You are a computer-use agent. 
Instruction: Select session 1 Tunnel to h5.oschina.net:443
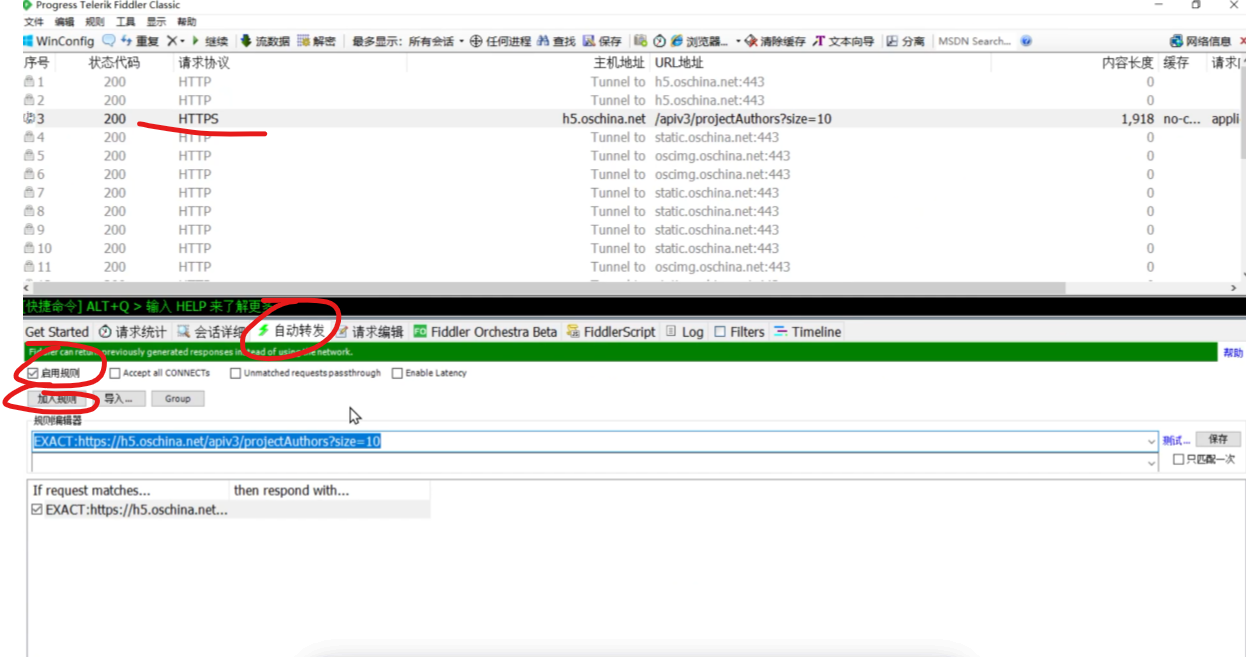pos(630,81)
